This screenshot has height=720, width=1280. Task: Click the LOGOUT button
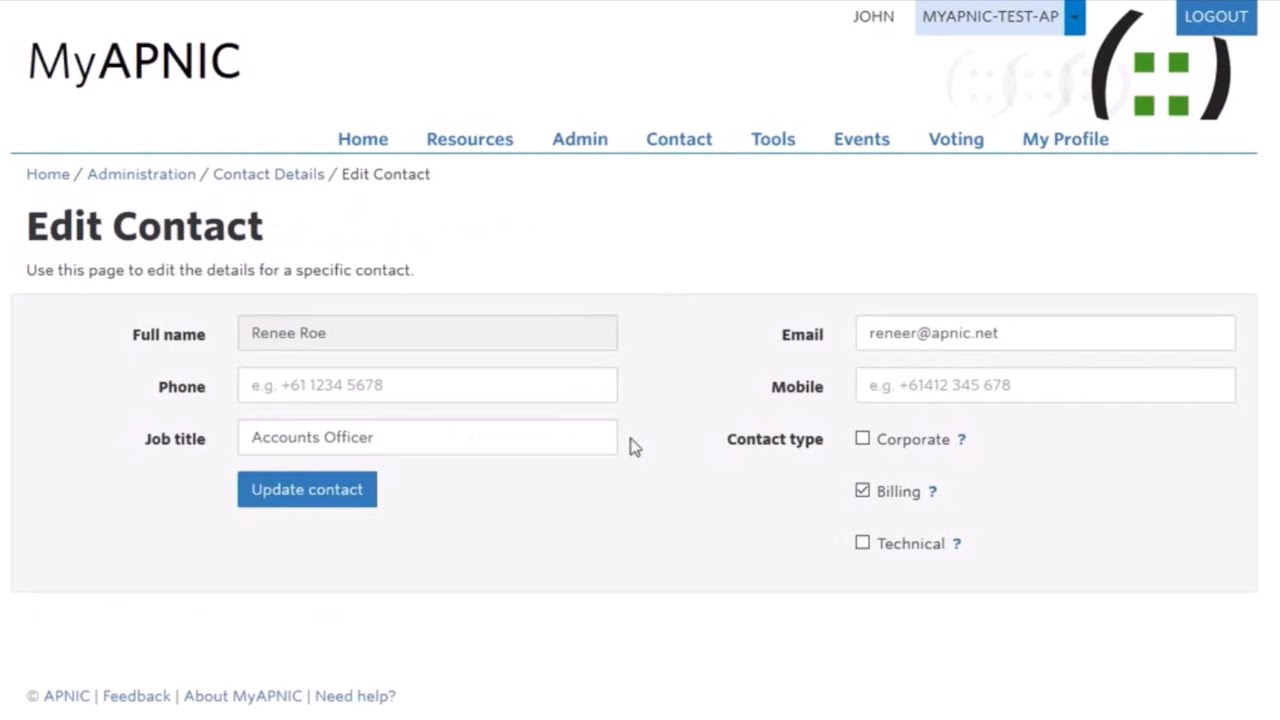click(1216, 17)
